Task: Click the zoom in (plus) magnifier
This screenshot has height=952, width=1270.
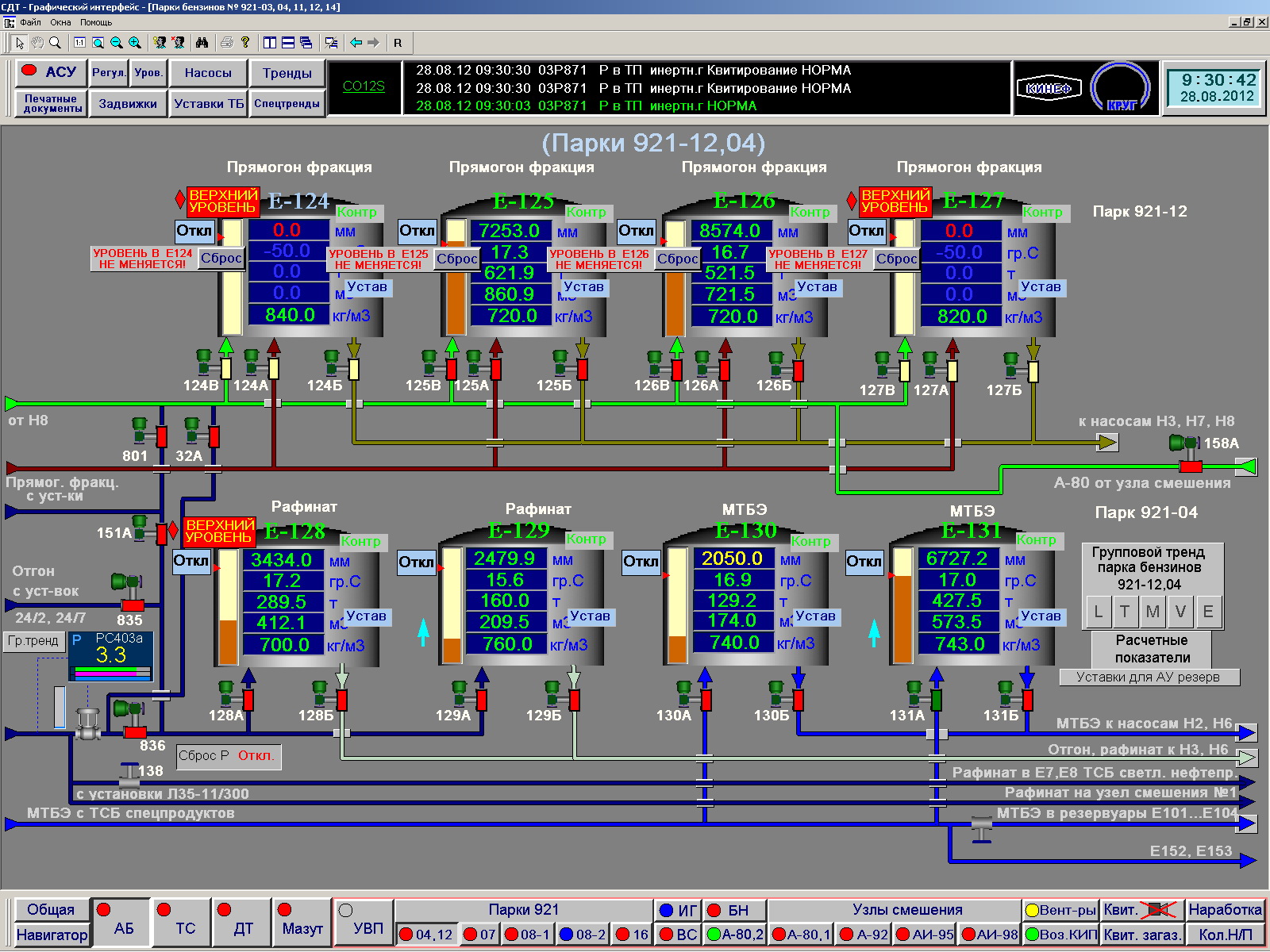Action: [135, 43]
